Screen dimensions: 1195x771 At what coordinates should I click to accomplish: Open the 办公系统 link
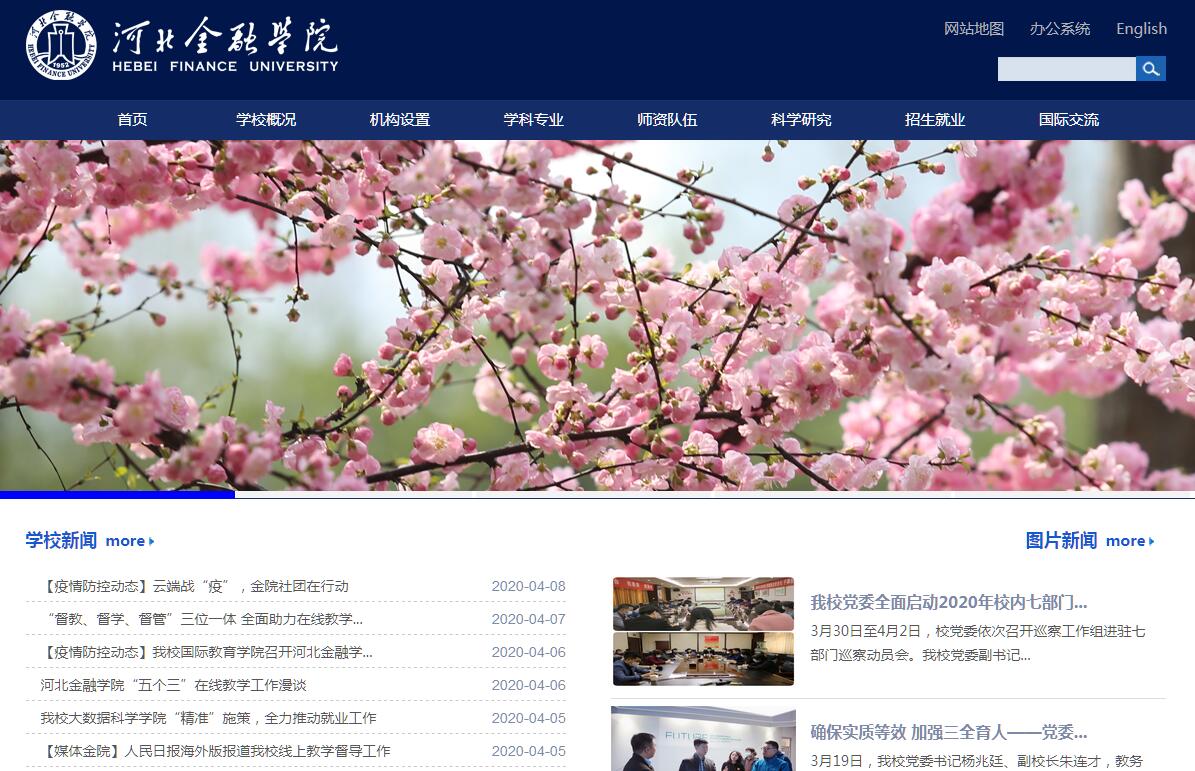1060,29
